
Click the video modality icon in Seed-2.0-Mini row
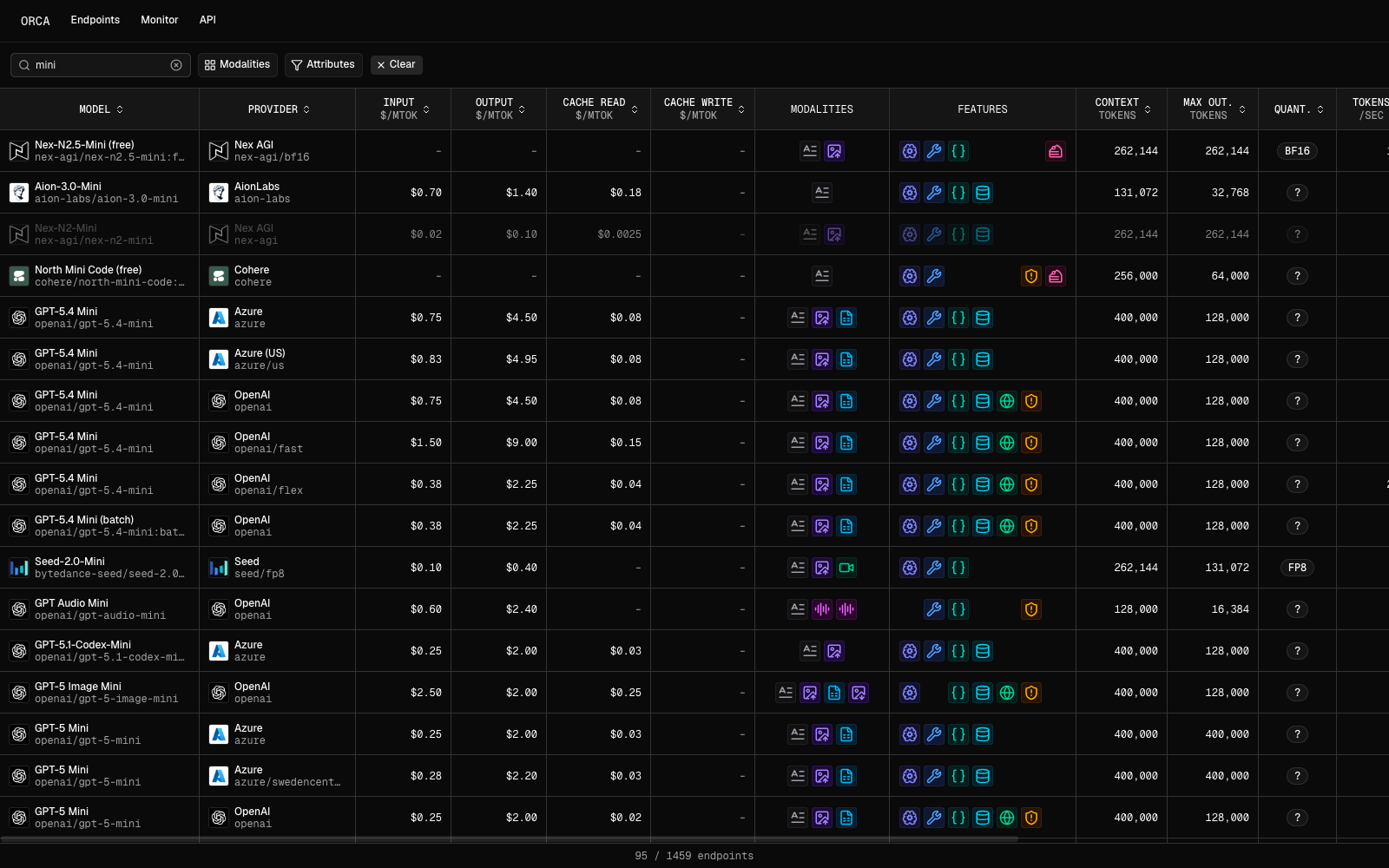tap(846, 568)
